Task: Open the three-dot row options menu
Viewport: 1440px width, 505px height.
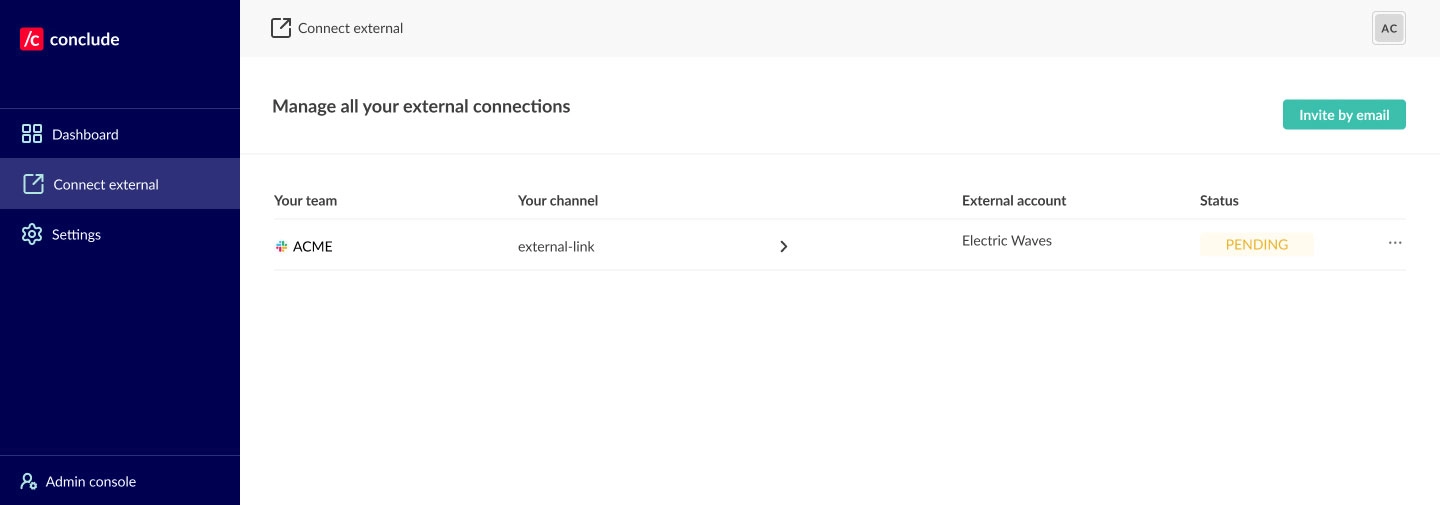Action: tap(1395, 243)
